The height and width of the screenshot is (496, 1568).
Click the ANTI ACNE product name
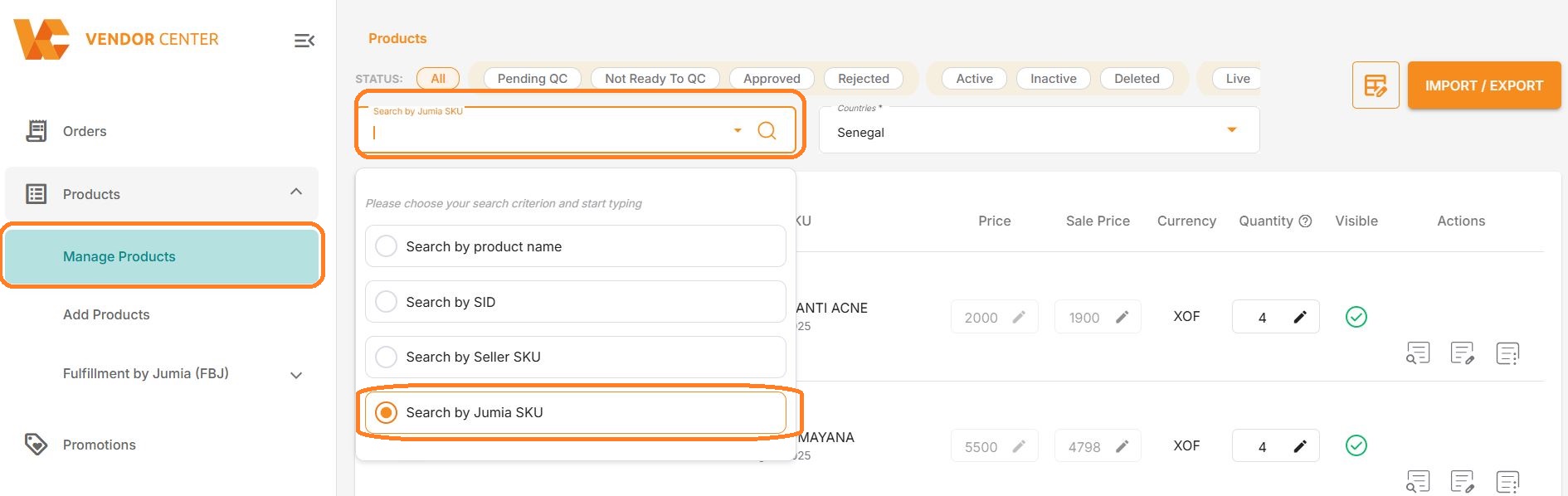tap(832, 308)
